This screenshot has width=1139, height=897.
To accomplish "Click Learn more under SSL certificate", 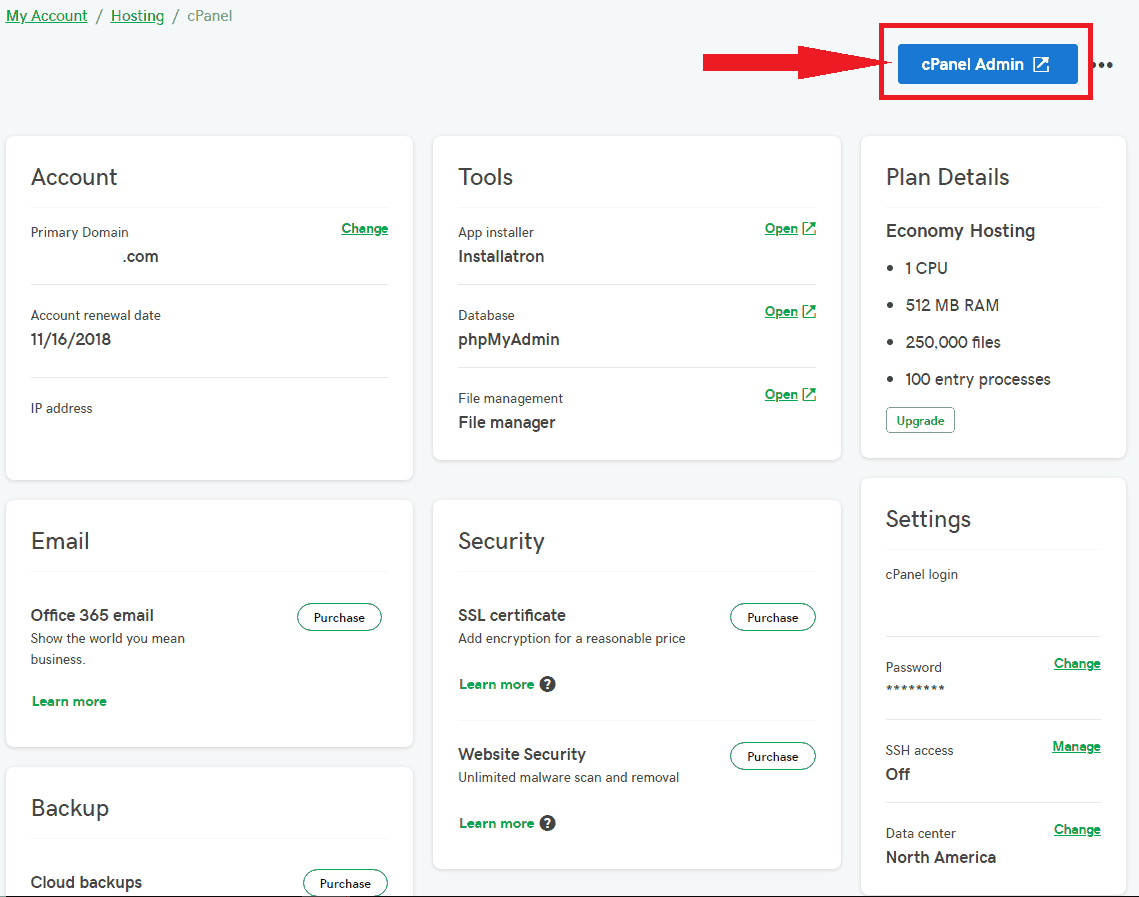I will (x=496, y=684).
